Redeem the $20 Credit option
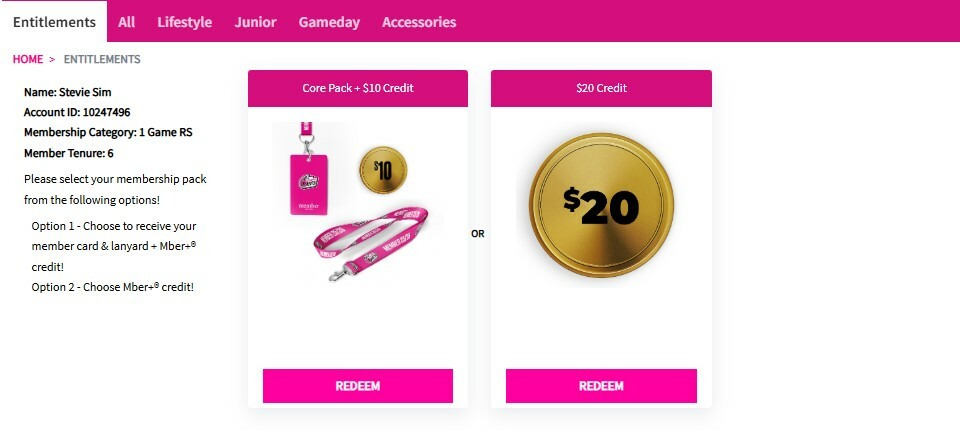The image size is (960, 437). [601, 386]
